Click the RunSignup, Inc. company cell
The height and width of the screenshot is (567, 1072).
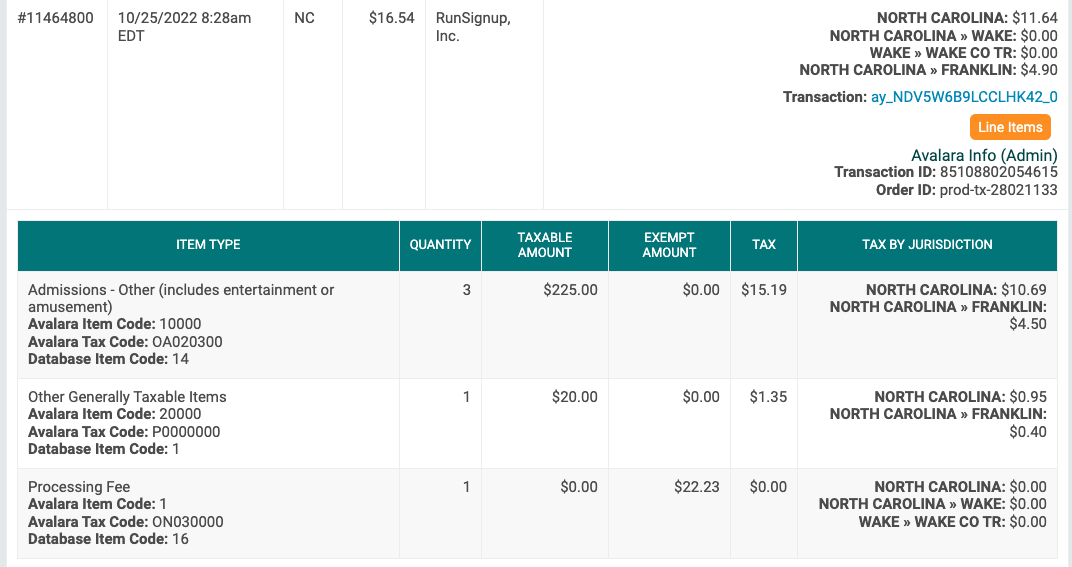click(x=473, y=27)
